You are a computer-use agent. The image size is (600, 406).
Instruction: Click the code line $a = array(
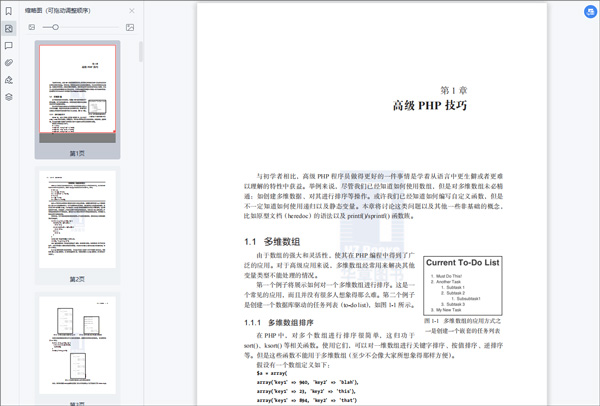tap(272, 373)
